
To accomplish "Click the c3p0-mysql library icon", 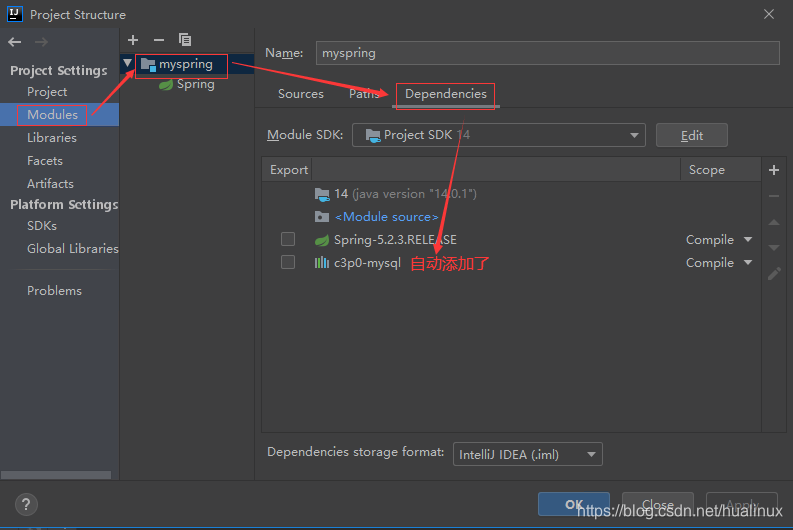I will [322, 262].
